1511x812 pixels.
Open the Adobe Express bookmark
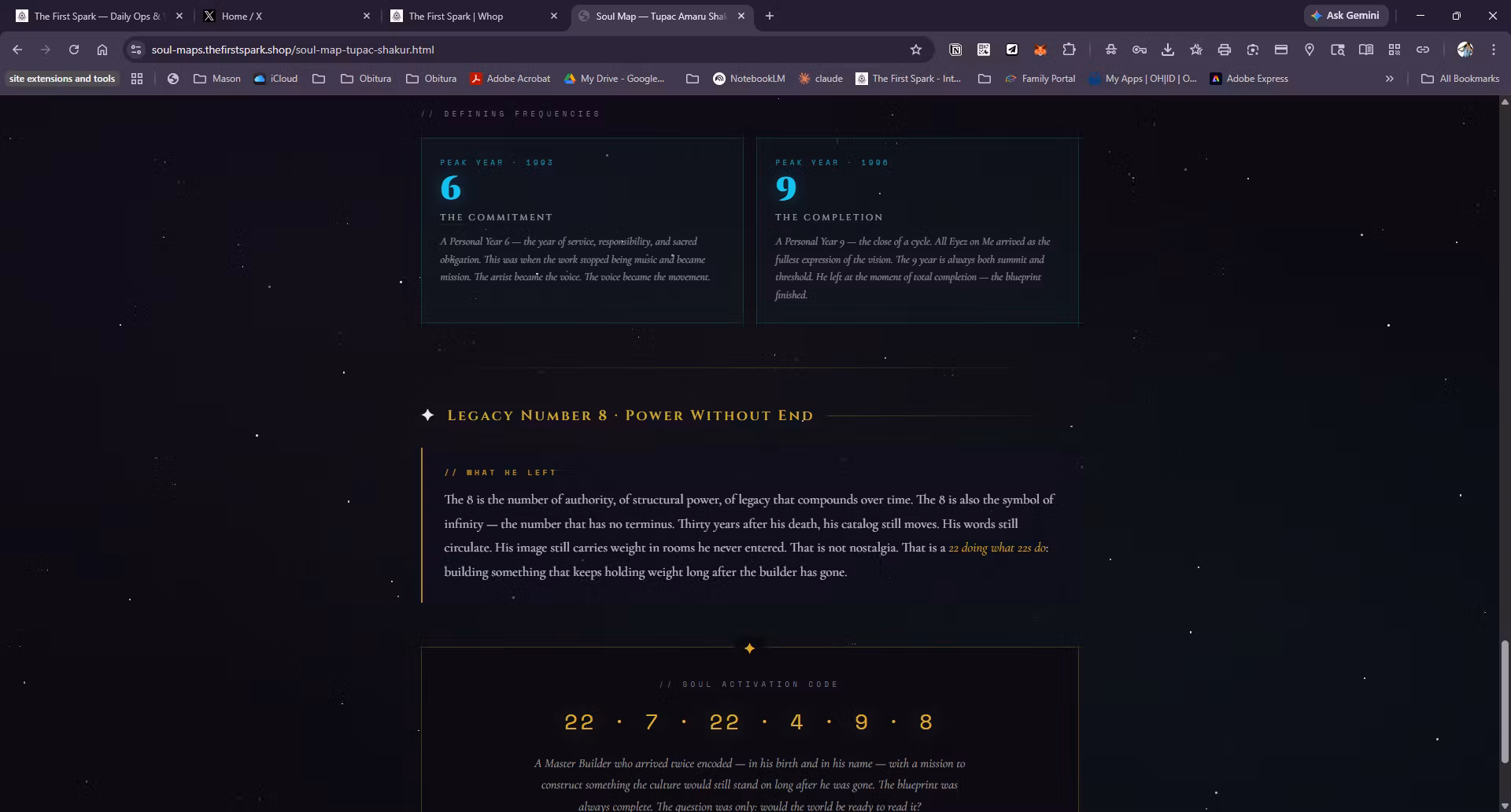pos(1249,79)
